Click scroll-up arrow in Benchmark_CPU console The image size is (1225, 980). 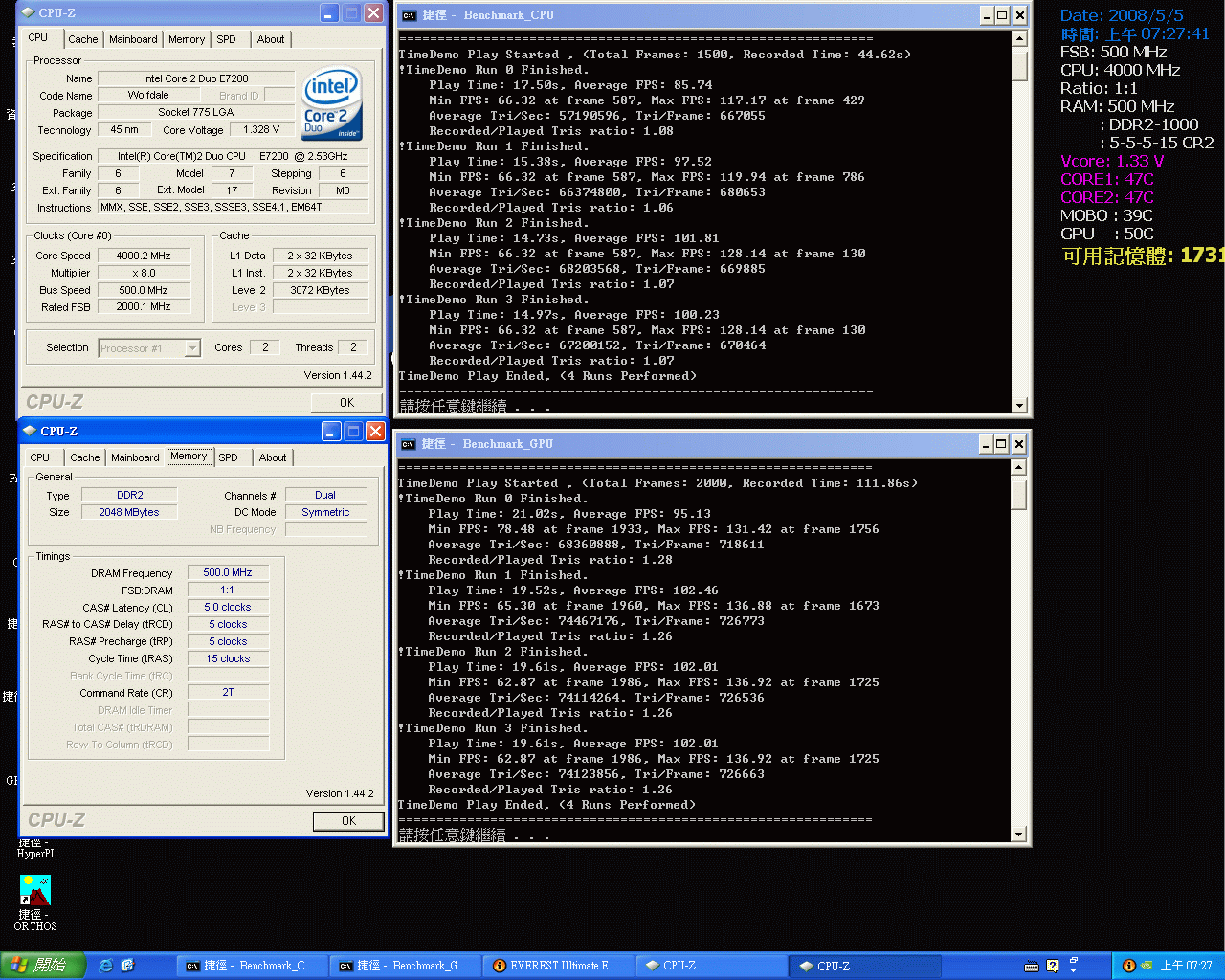(1019, 39)
